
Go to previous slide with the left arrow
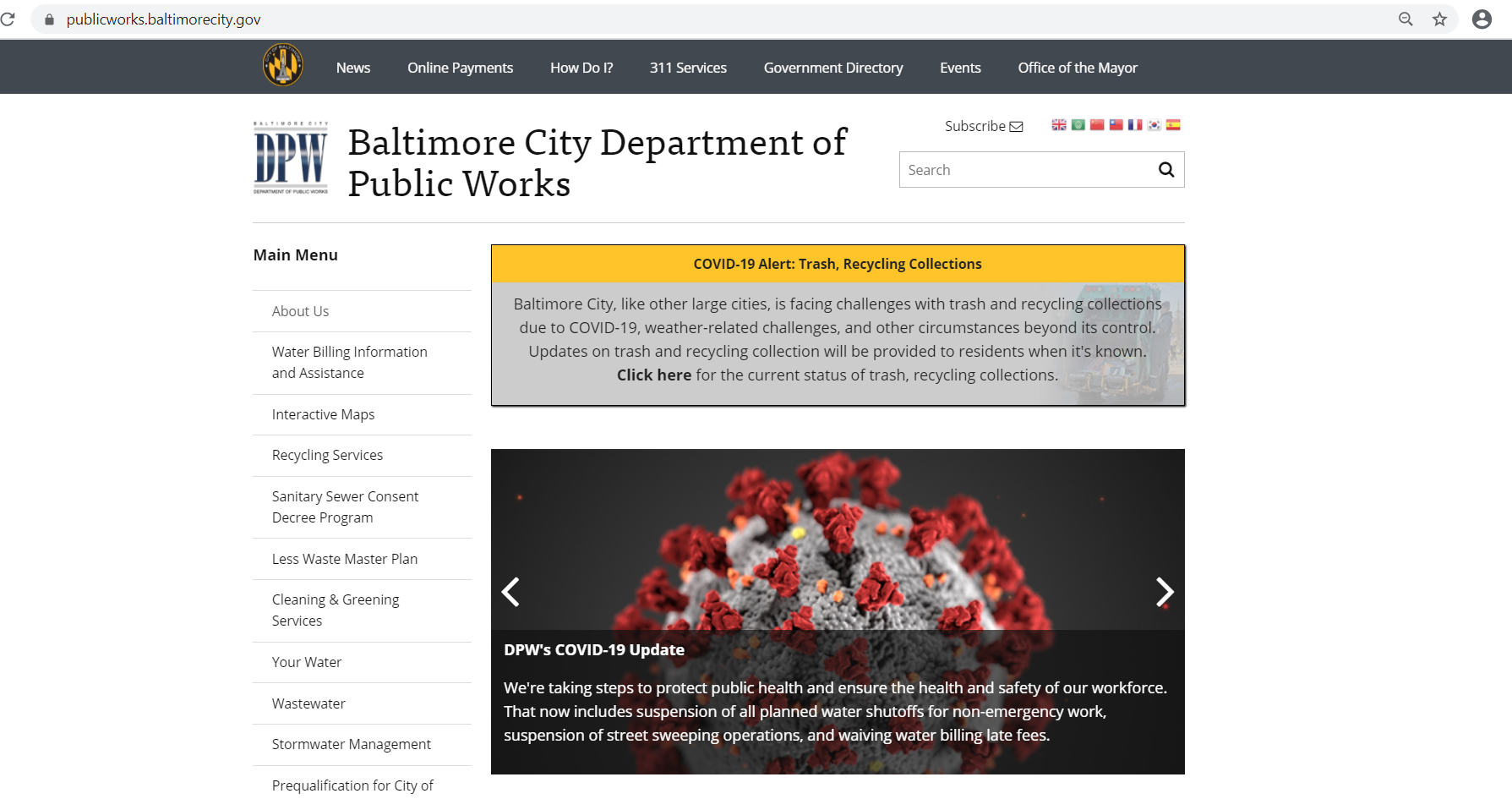(510, 593)
